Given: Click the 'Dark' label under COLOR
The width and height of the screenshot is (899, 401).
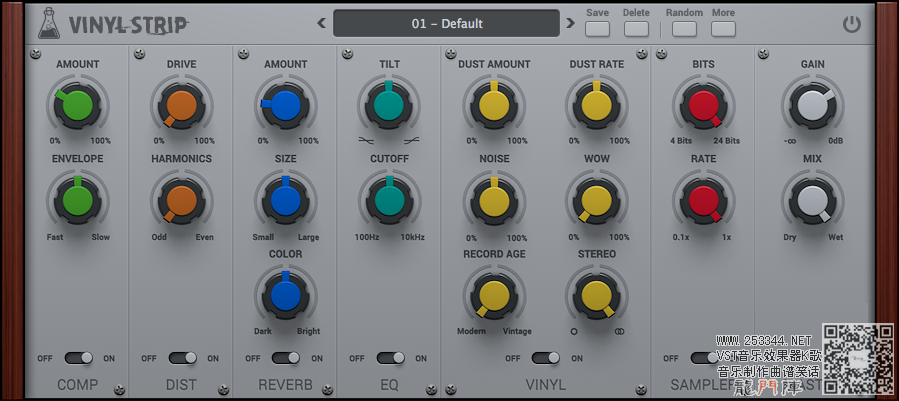Looking at the screenshot, I should click(263, 331).
